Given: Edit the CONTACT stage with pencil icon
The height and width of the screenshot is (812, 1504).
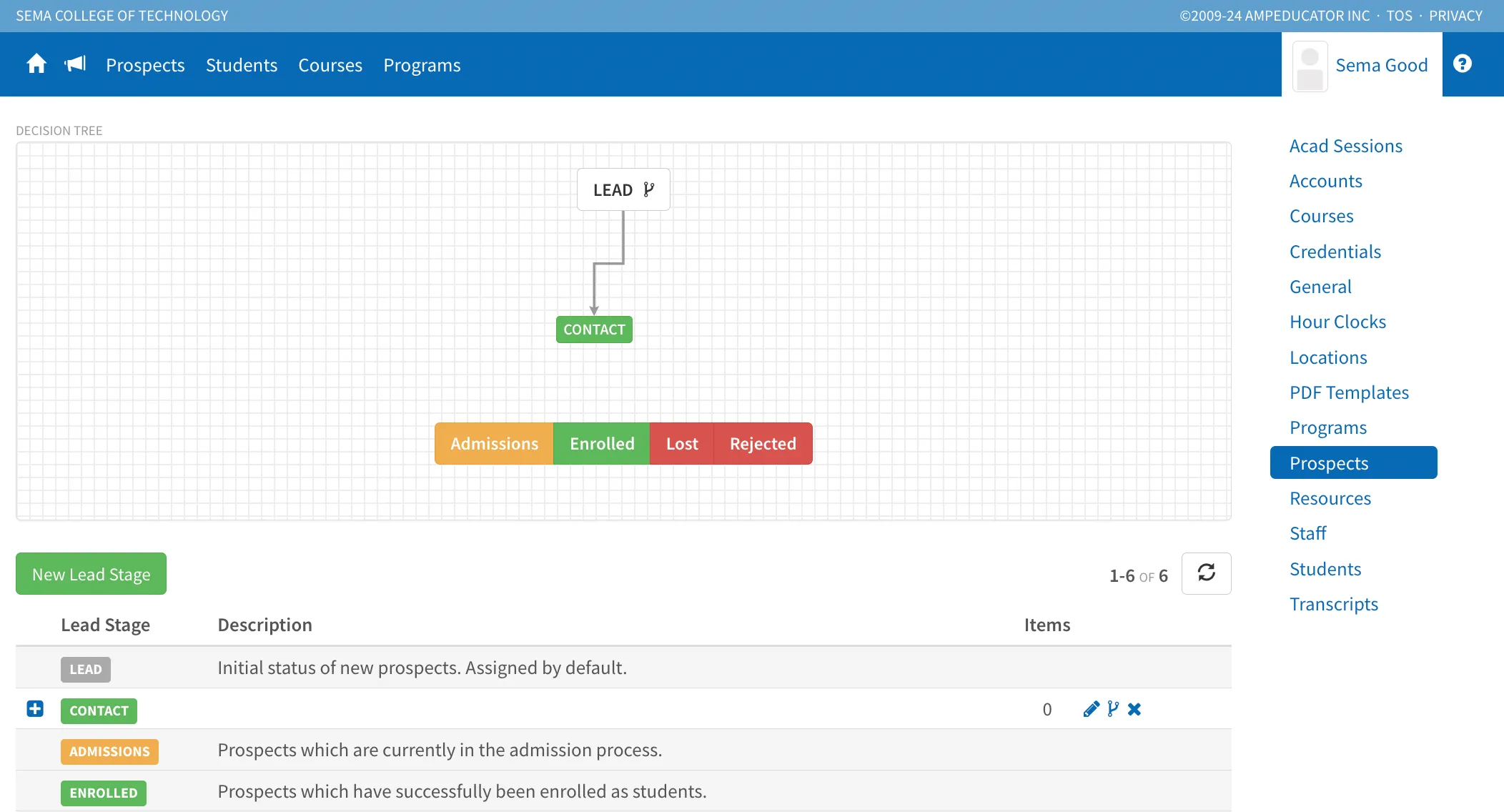Looking at the screenshot, I should [x=1091, y=709].
